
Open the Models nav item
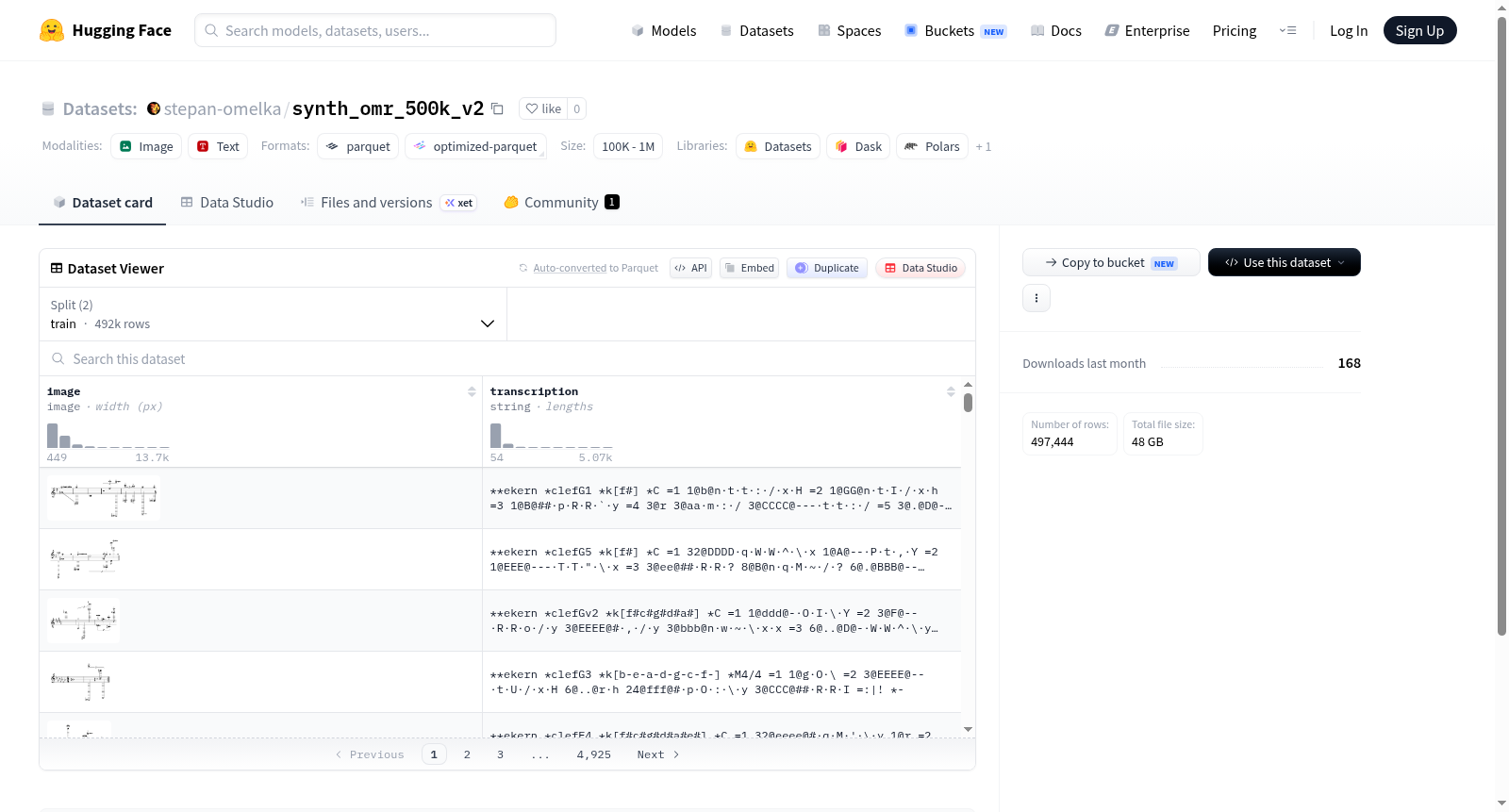point(664,30)
